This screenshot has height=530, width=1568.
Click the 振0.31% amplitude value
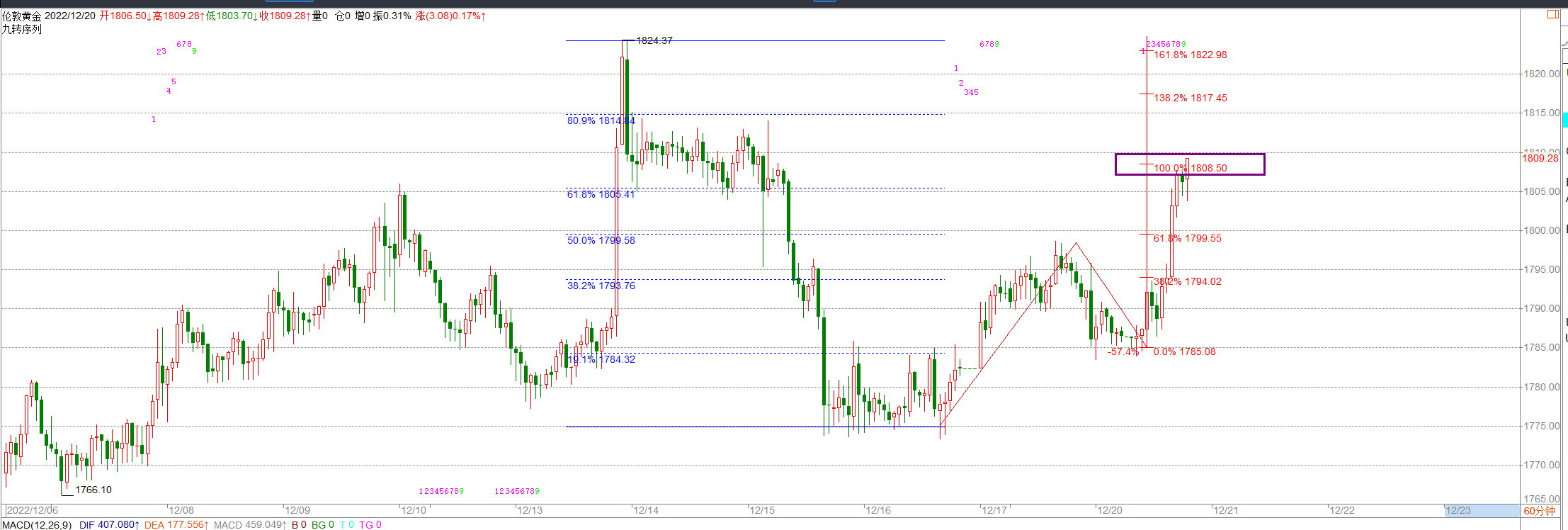pos(392,16)
